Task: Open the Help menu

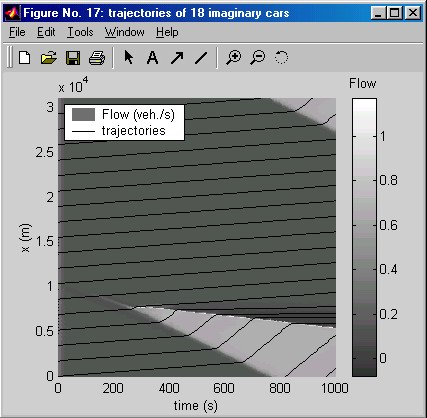Action: 167,32
